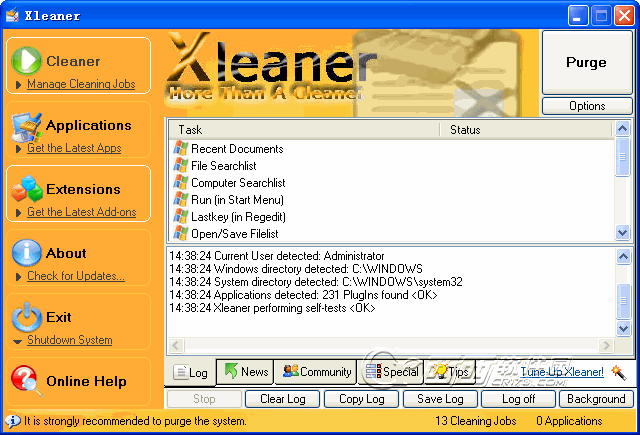This screenshot has width=640, height=435.
Task: Click the arrow beside Get the Latest Apps
Action: coord(18,149)
